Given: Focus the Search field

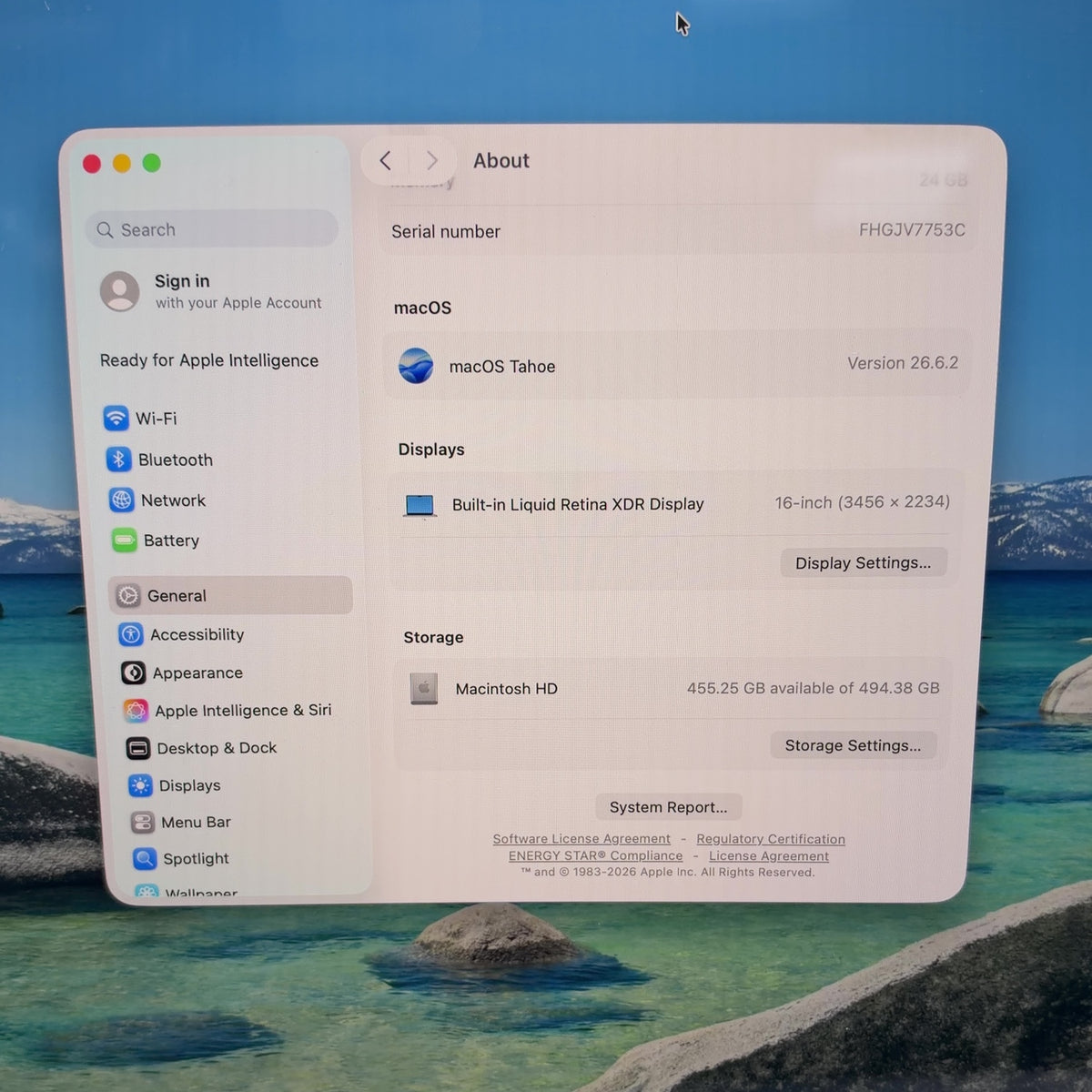Looking at the screenshot, I should pos(212,229).
